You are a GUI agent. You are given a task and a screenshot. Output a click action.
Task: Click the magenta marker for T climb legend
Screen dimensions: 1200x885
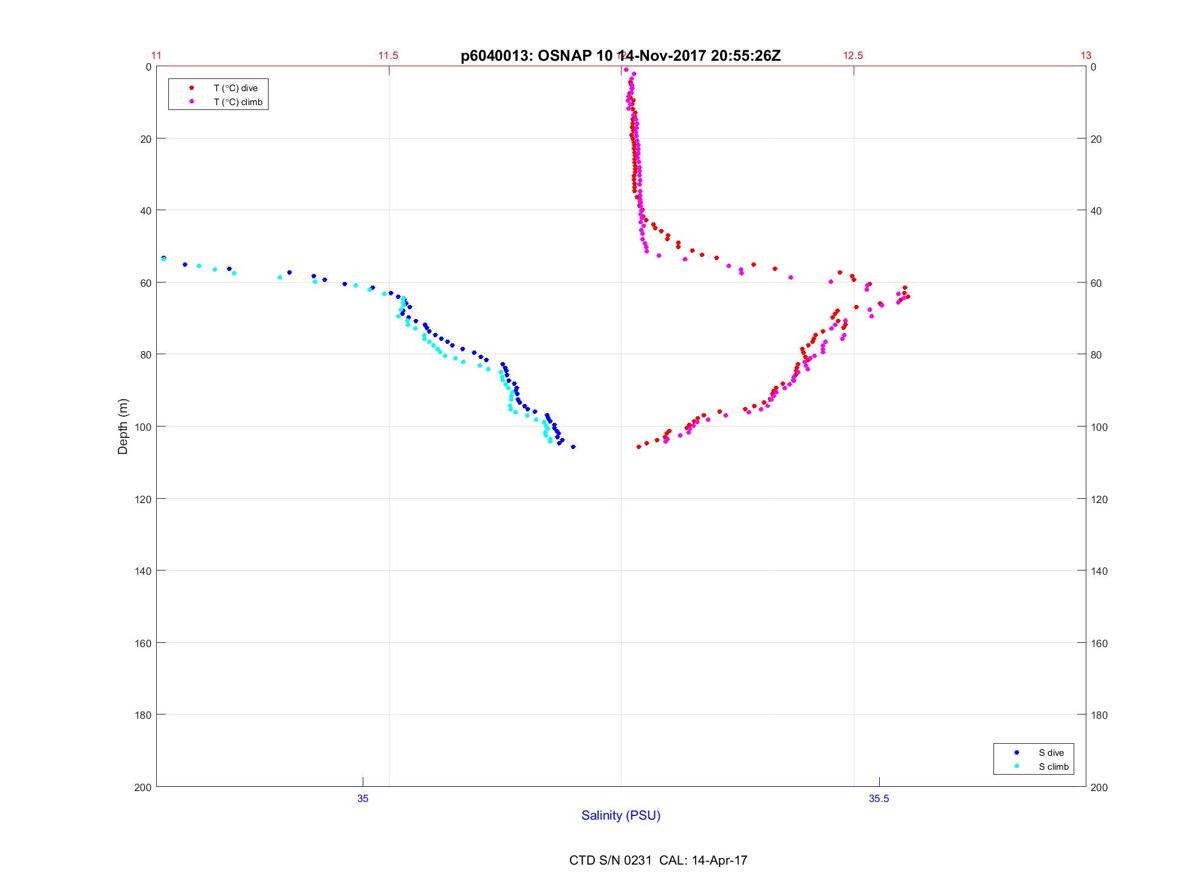click(190, 102)
